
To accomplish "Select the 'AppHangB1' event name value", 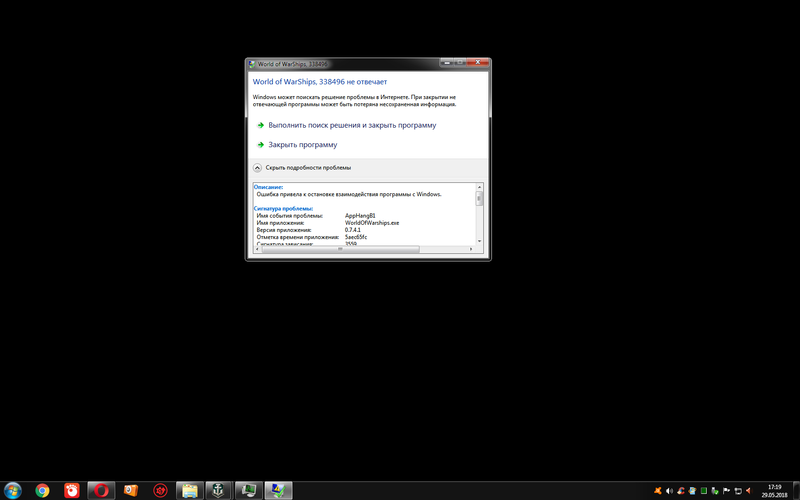I will pos(360,216).
